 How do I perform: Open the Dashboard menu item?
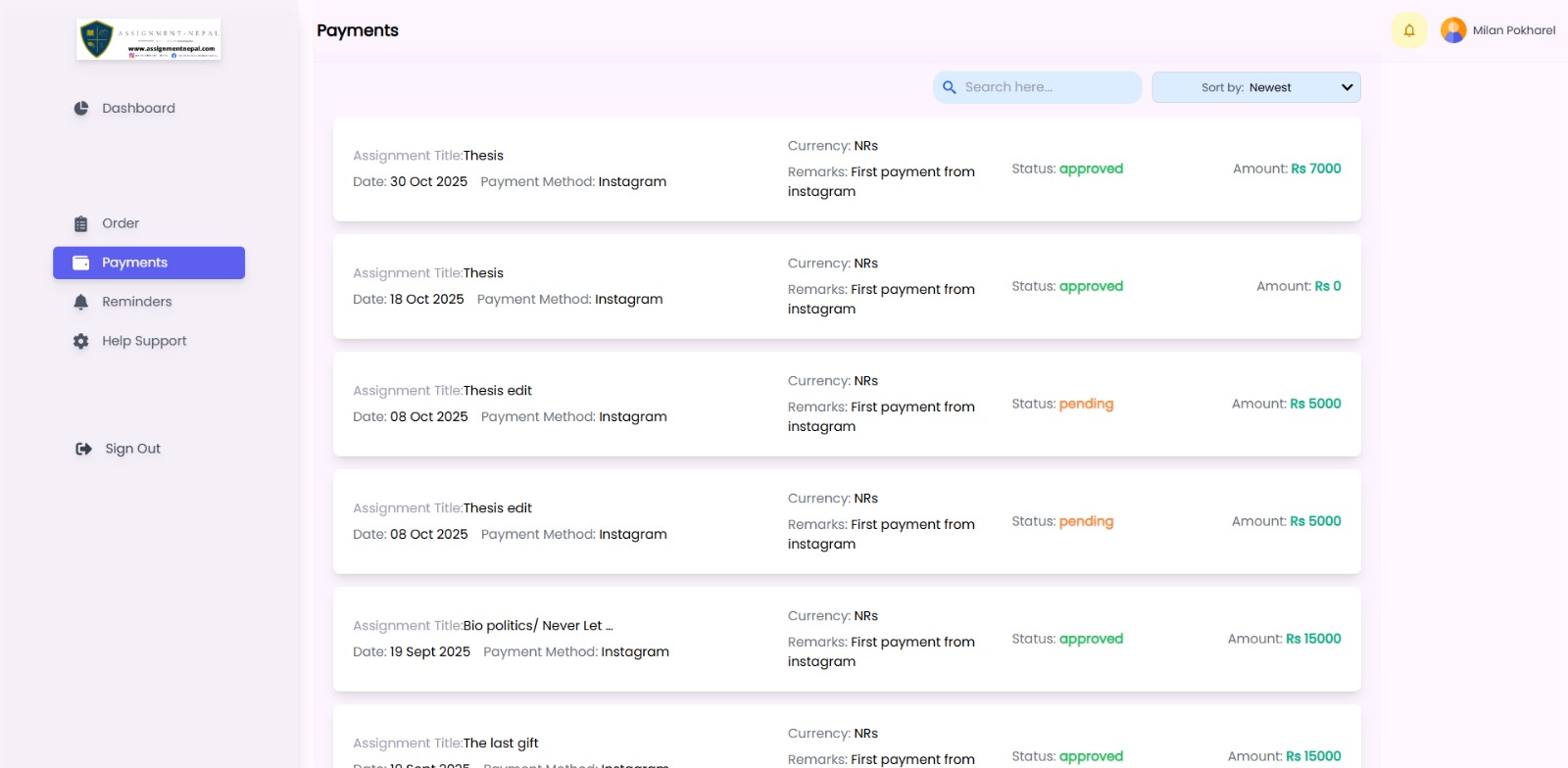[x=149, y=108]
